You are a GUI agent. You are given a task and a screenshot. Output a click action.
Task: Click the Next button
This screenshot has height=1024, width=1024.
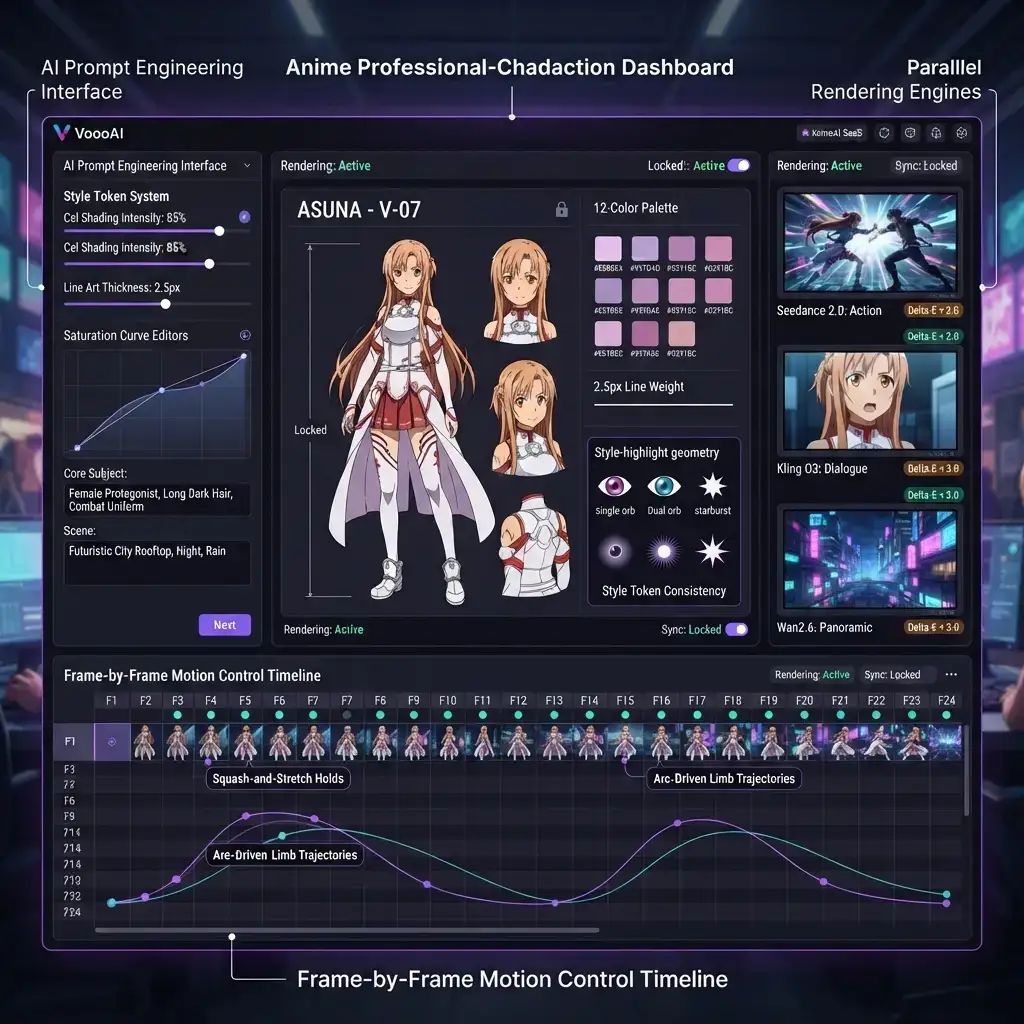tap(225, 625)
